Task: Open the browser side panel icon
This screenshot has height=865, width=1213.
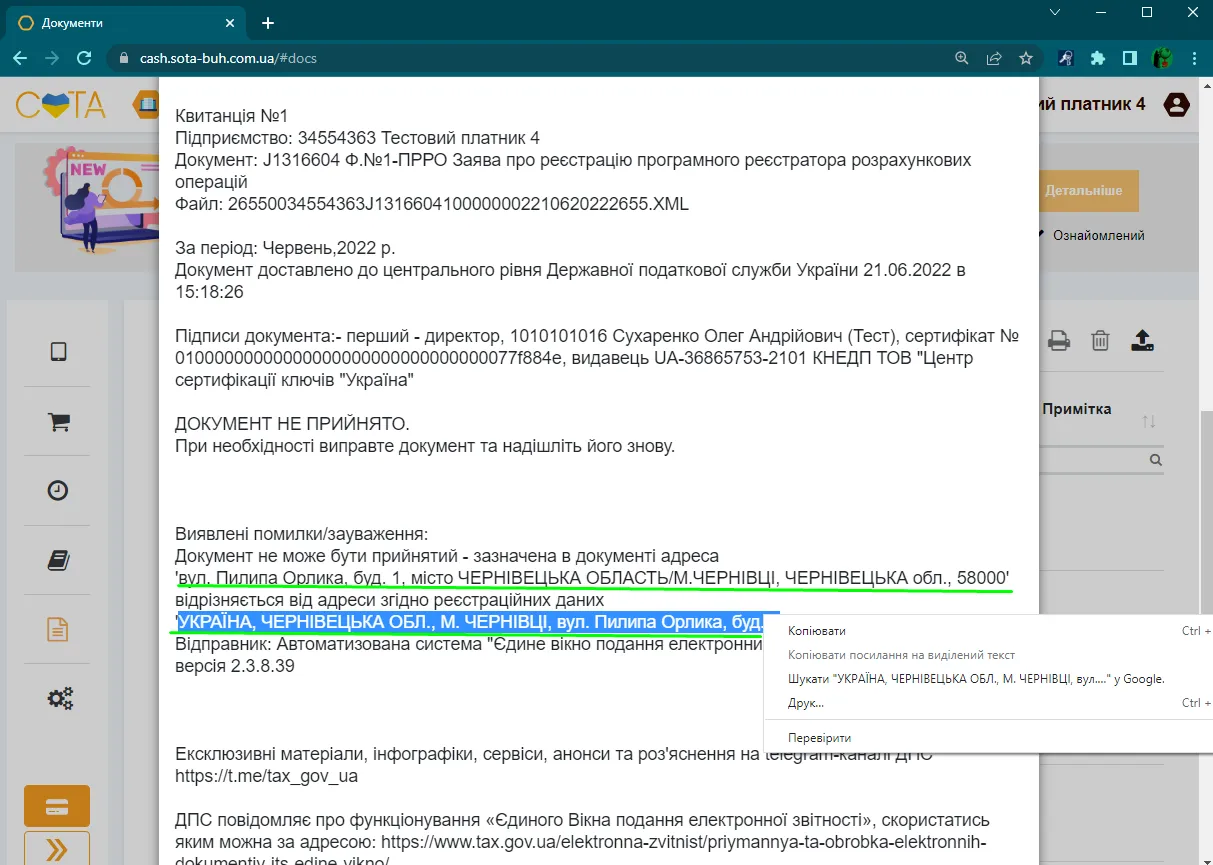Action: click(x=1130, y=58)
